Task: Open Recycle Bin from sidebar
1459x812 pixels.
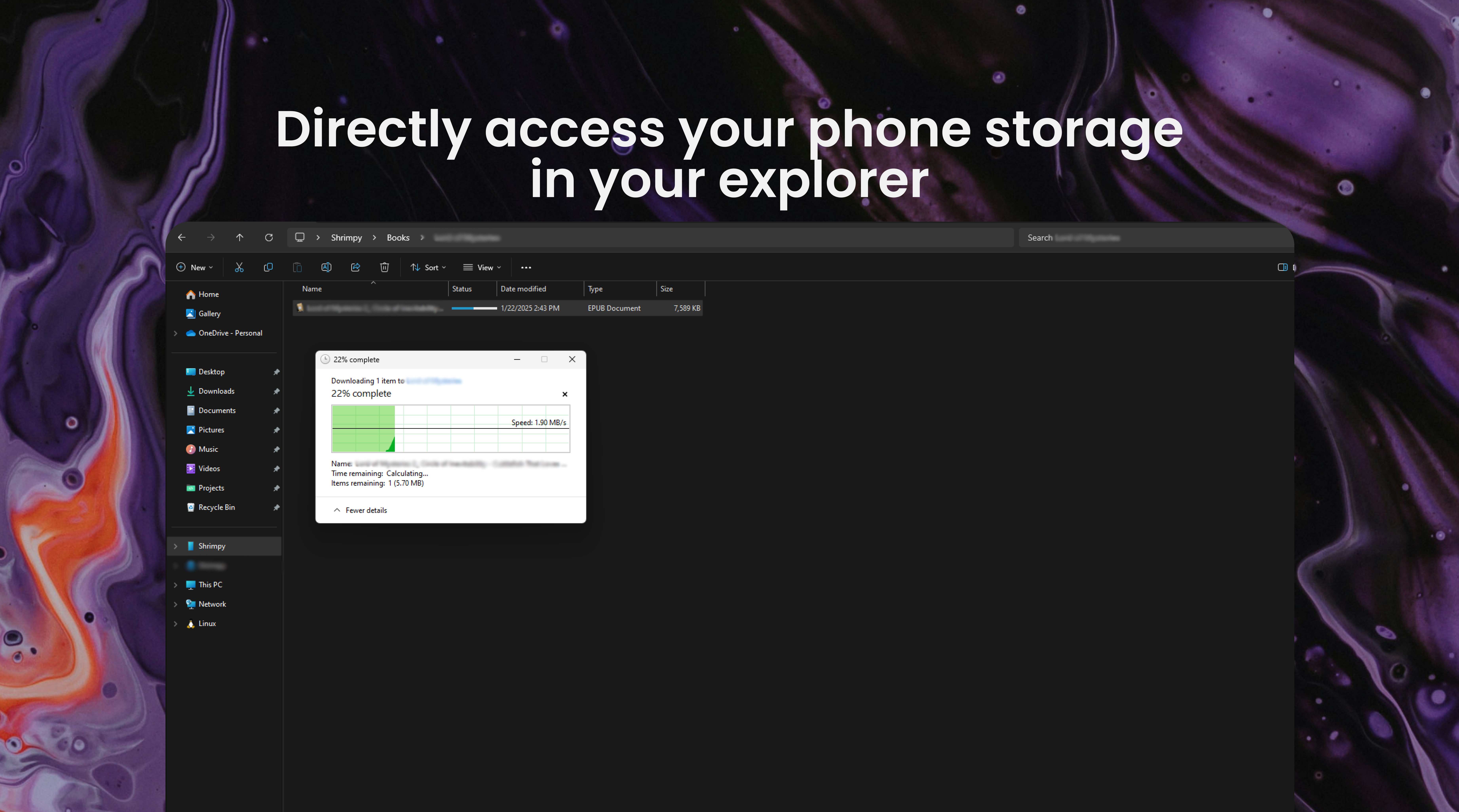Action: 216,507
